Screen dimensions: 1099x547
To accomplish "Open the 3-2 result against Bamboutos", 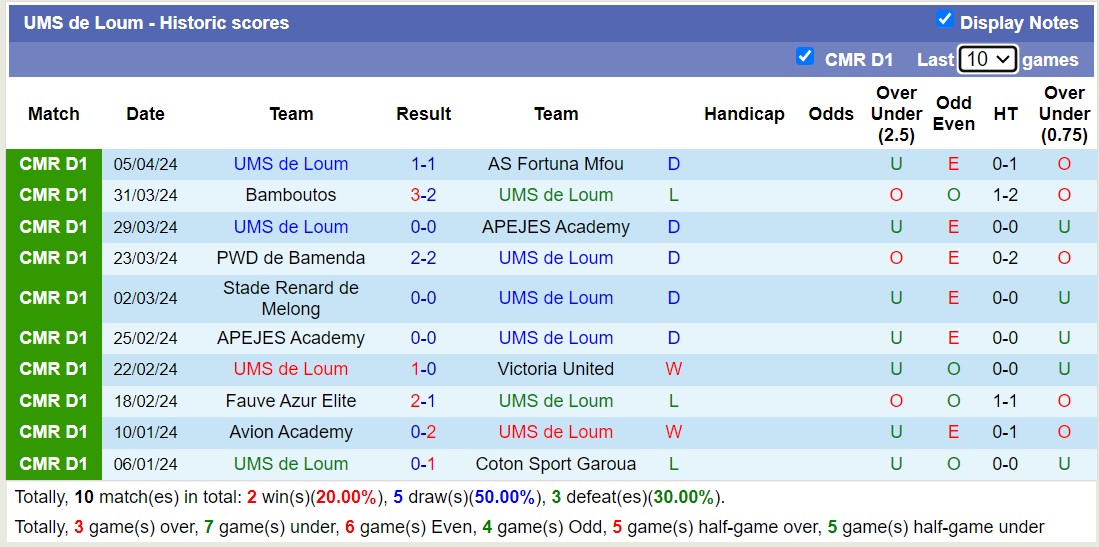I will (x=423, y=195).
